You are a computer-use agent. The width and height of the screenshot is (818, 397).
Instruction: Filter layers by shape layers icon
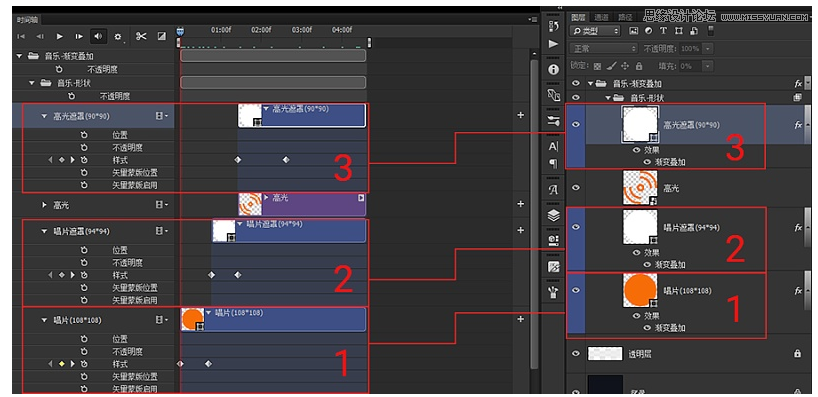point(679,31)
